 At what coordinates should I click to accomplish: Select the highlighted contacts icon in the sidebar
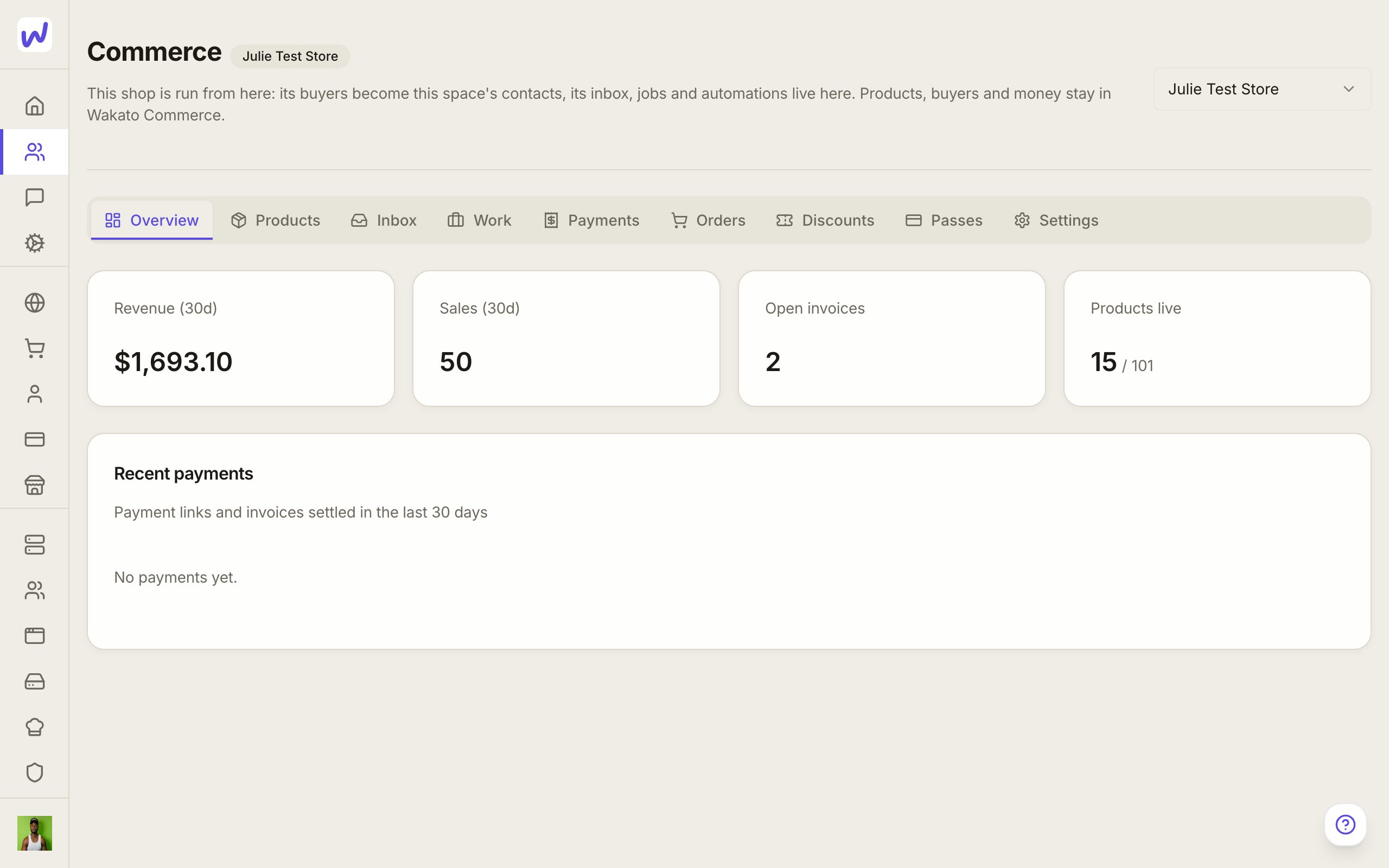pos(34,152)
